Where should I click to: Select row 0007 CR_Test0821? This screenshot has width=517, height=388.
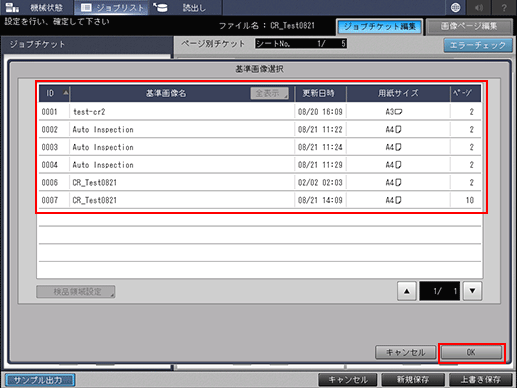[260, 200]
